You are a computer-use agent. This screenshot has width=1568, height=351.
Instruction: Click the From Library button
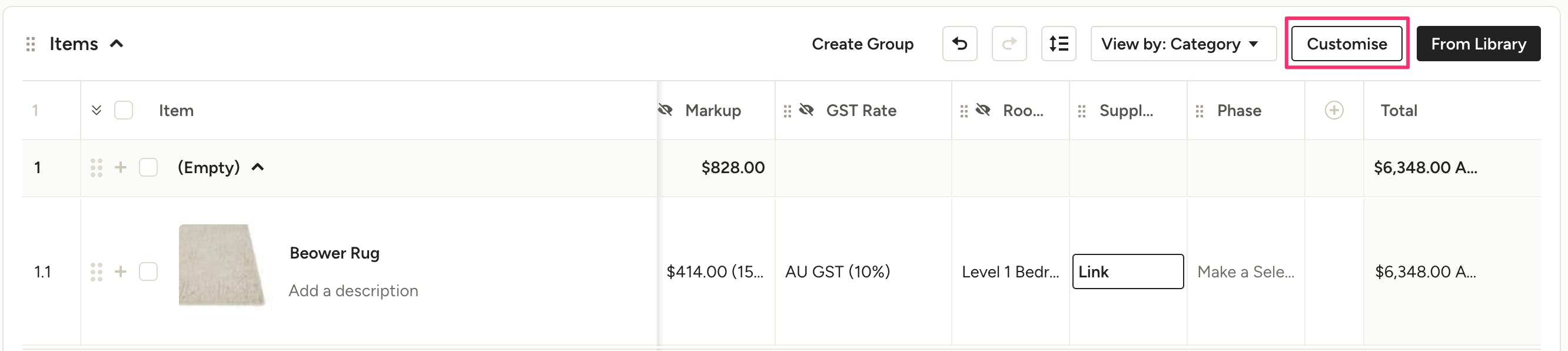pyautogui.click(x=1478, y=44)
